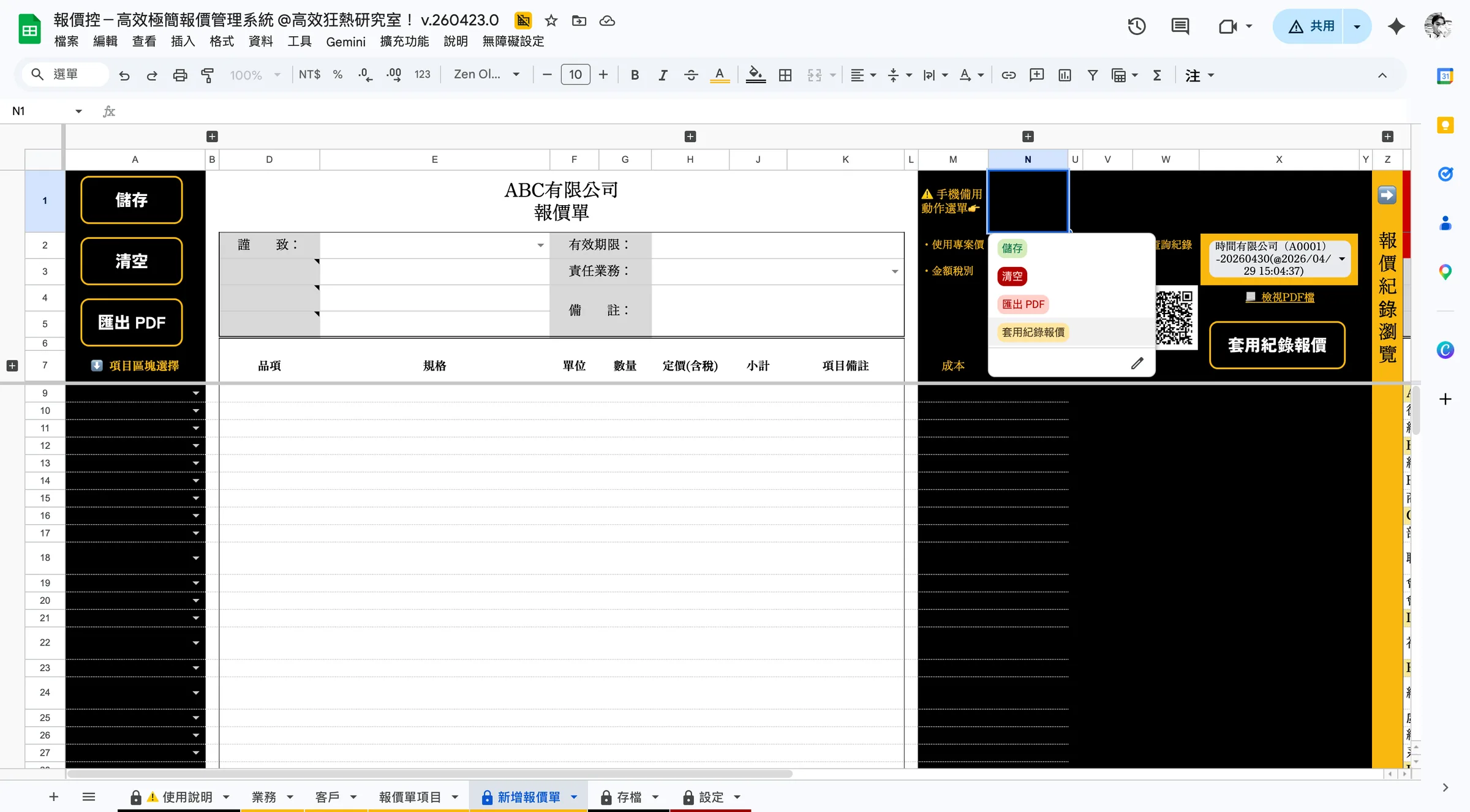Add a comment via toolbar icon
The width and height of the screenshot is (1470, 812).
click(x=1036, y=75)
